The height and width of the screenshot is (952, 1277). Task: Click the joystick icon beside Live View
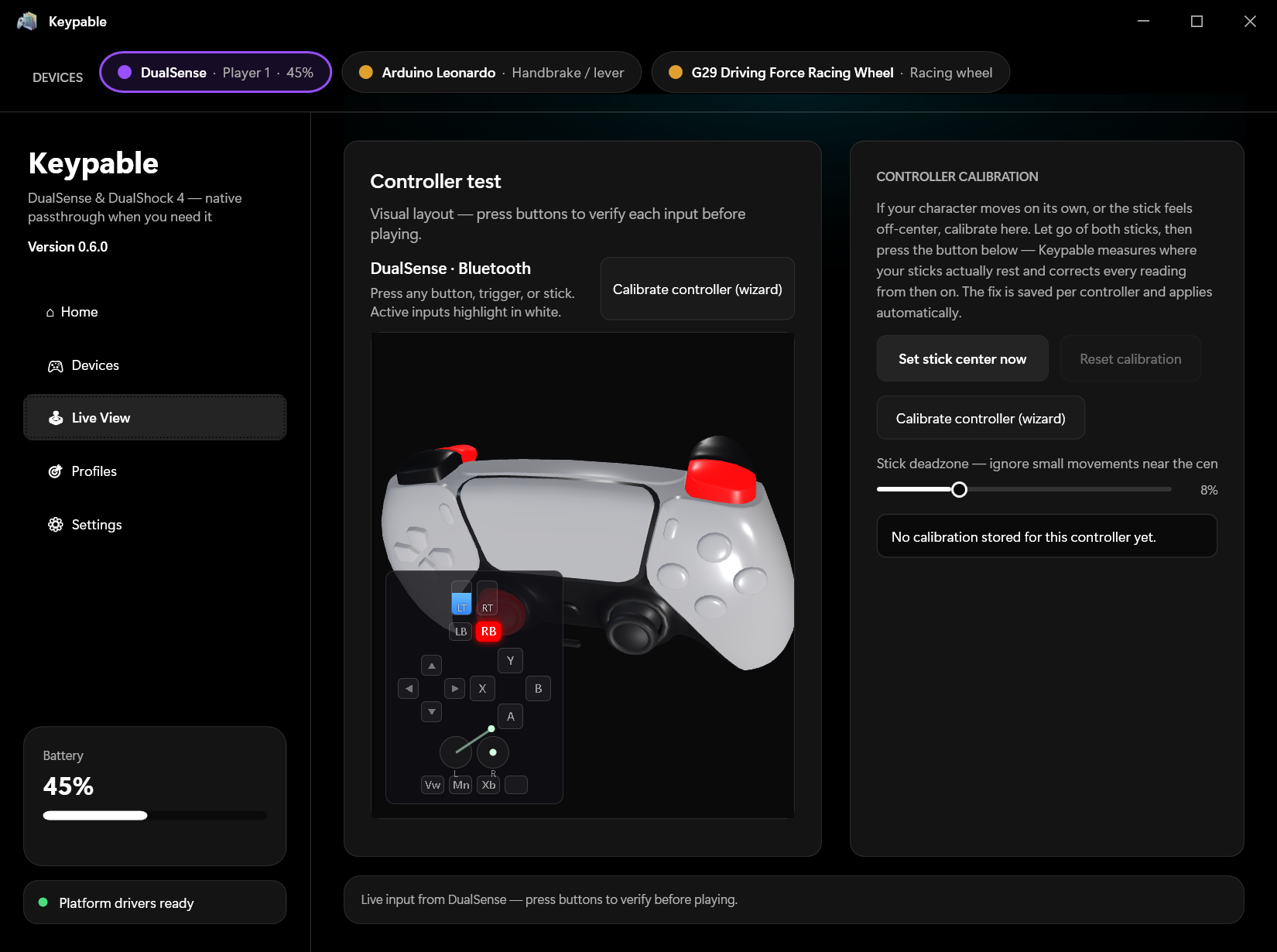(56, 418)
